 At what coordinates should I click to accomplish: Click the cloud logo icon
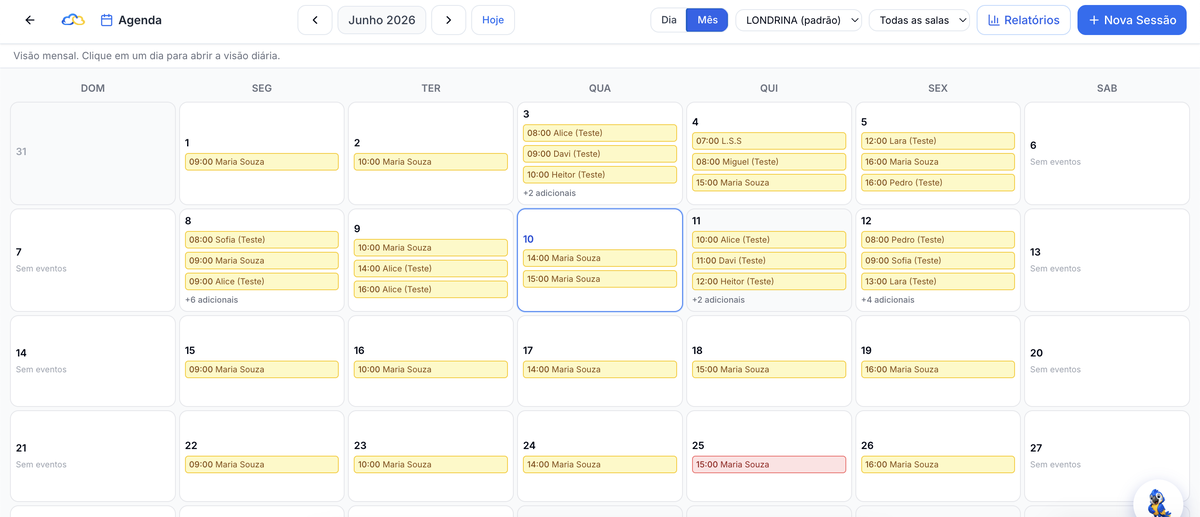tap(73, 20)
